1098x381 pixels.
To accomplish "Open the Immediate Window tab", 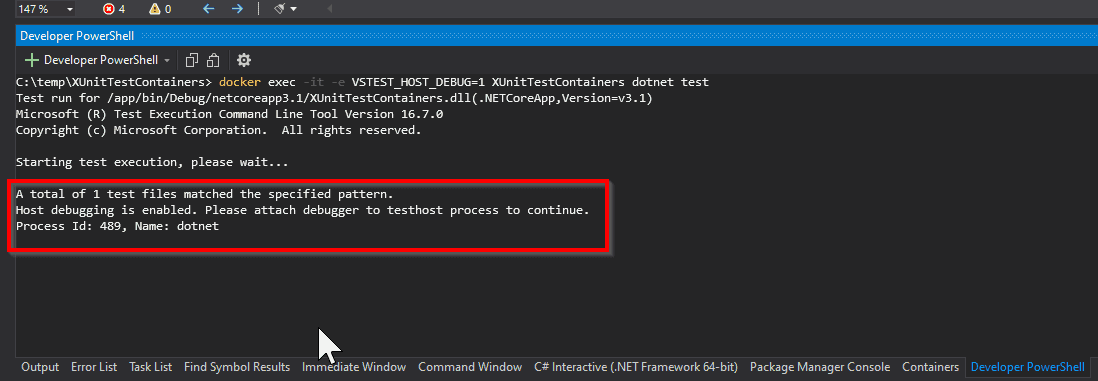I will pyautogui.click(x=354, y=367).
